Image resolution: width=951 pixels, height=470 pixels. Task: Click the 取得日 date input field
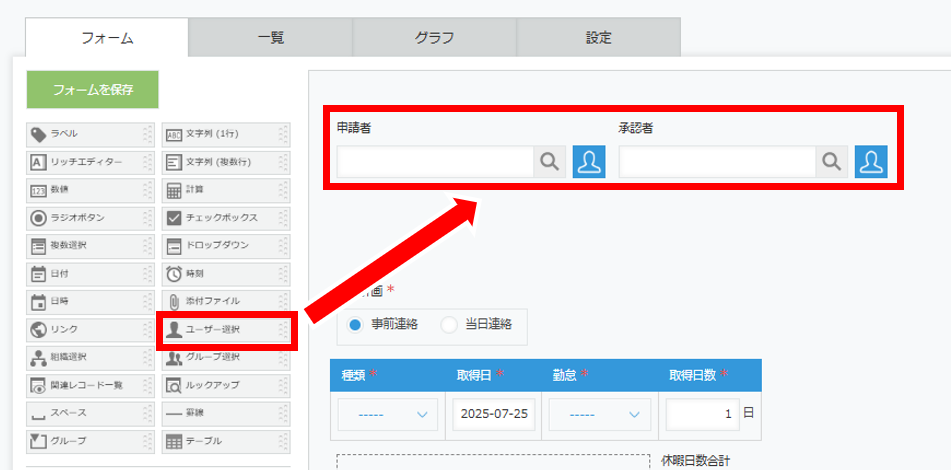click(x=494, y=414)
